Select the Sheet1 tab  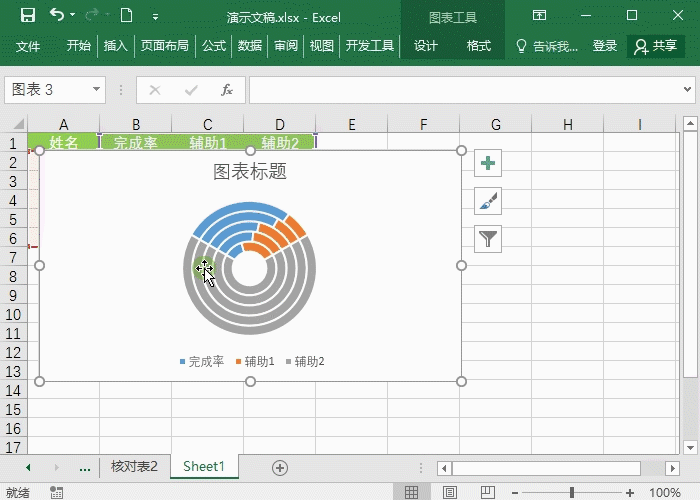[204, 467]
